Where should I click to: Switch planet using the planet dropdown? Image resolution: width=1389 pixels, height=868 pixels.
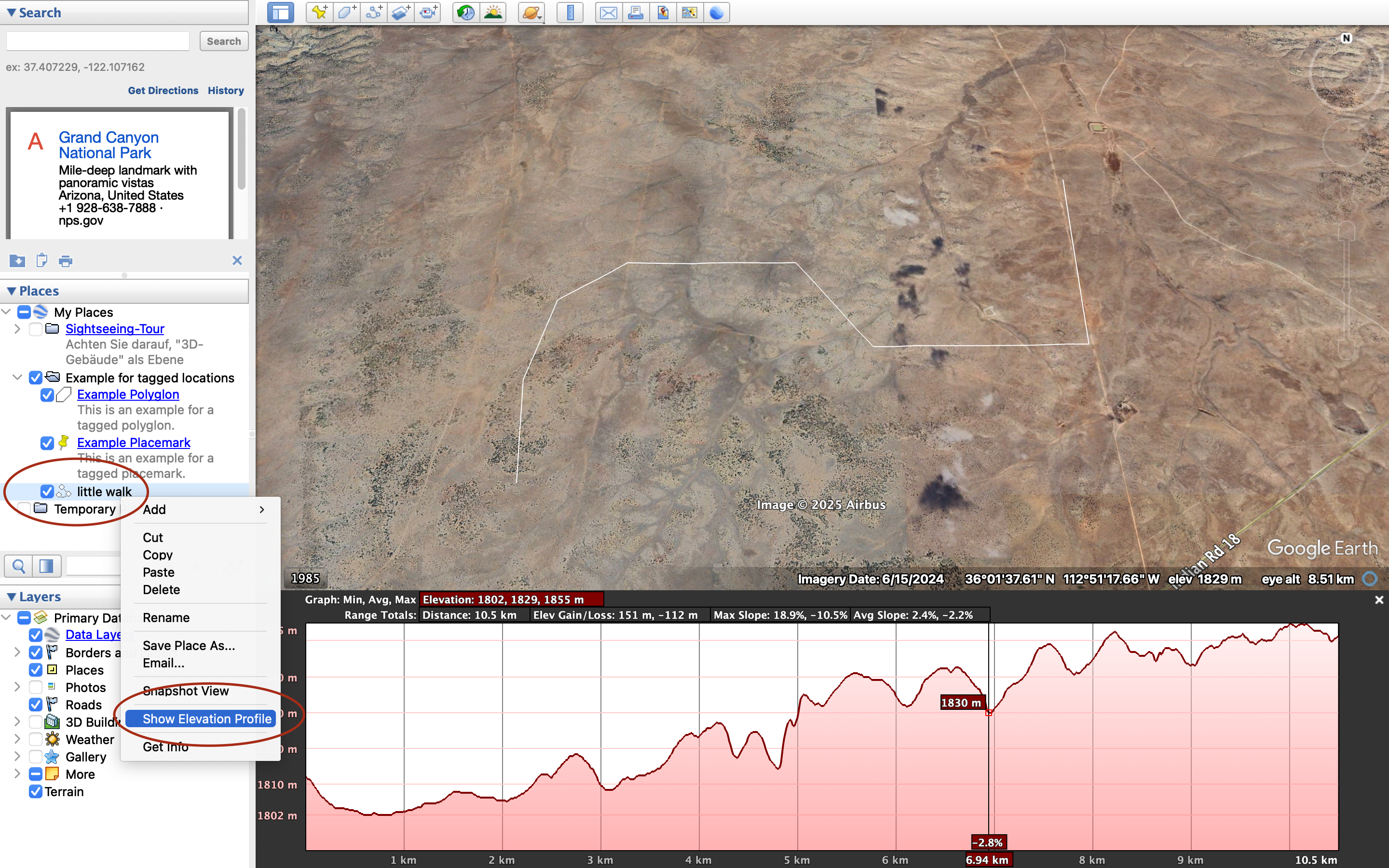[x=531, y=12]
